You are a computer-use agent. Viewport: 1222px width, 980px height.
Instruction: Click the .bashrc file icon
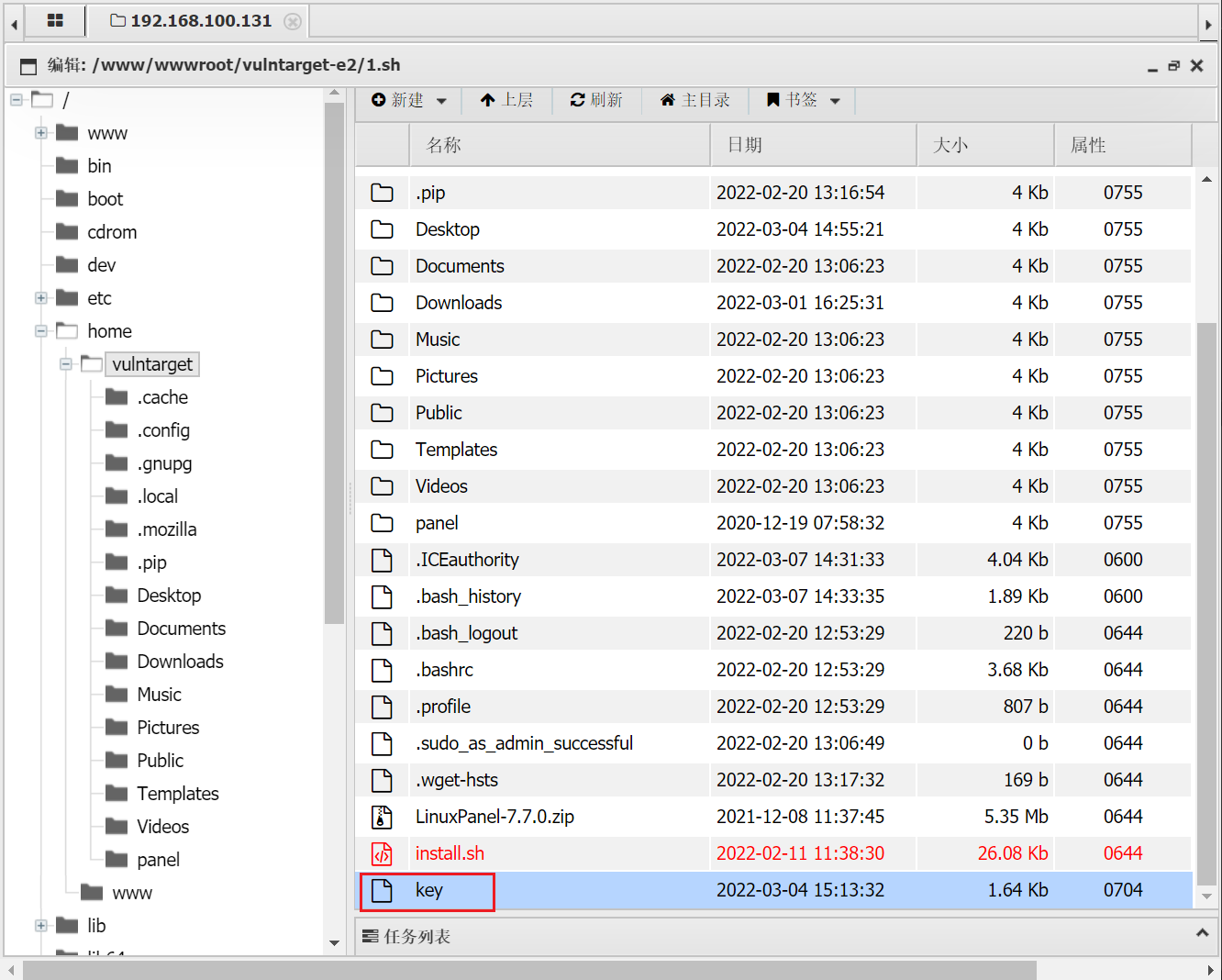(x=382, y=670)
